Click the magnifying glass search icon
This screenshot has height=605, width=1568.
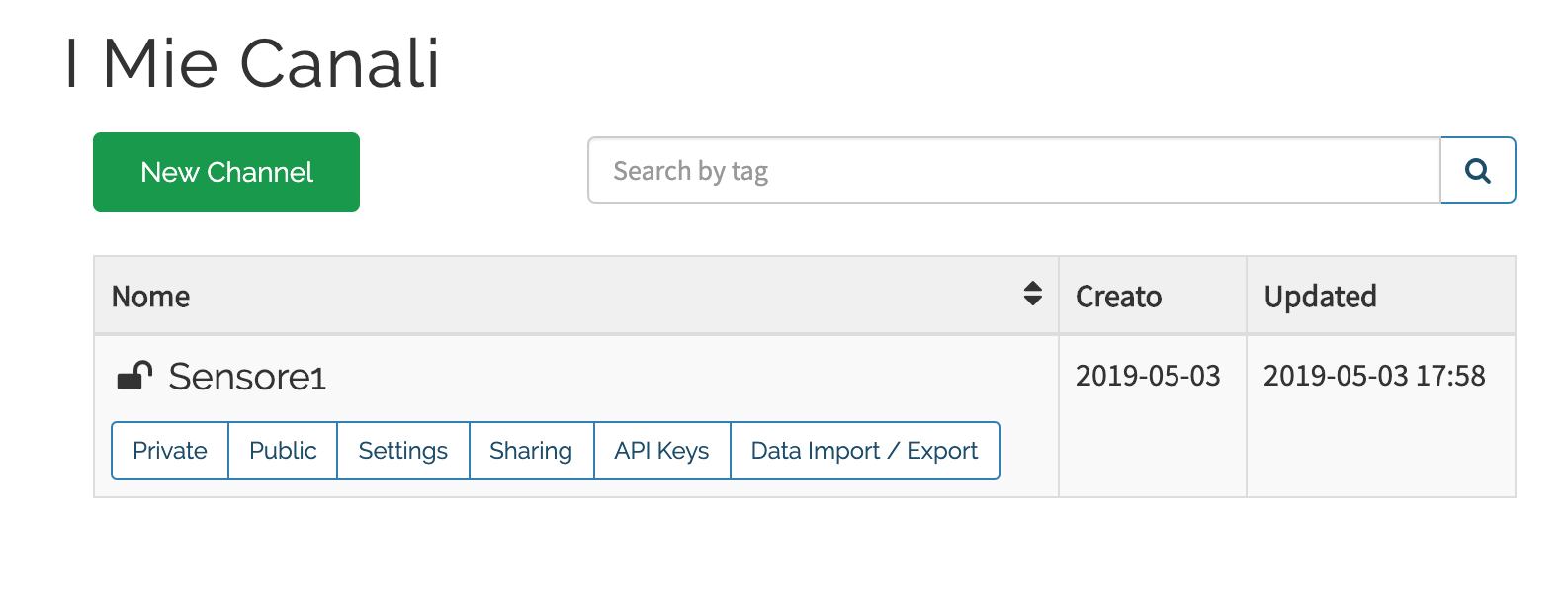(x=1478, y=171)
